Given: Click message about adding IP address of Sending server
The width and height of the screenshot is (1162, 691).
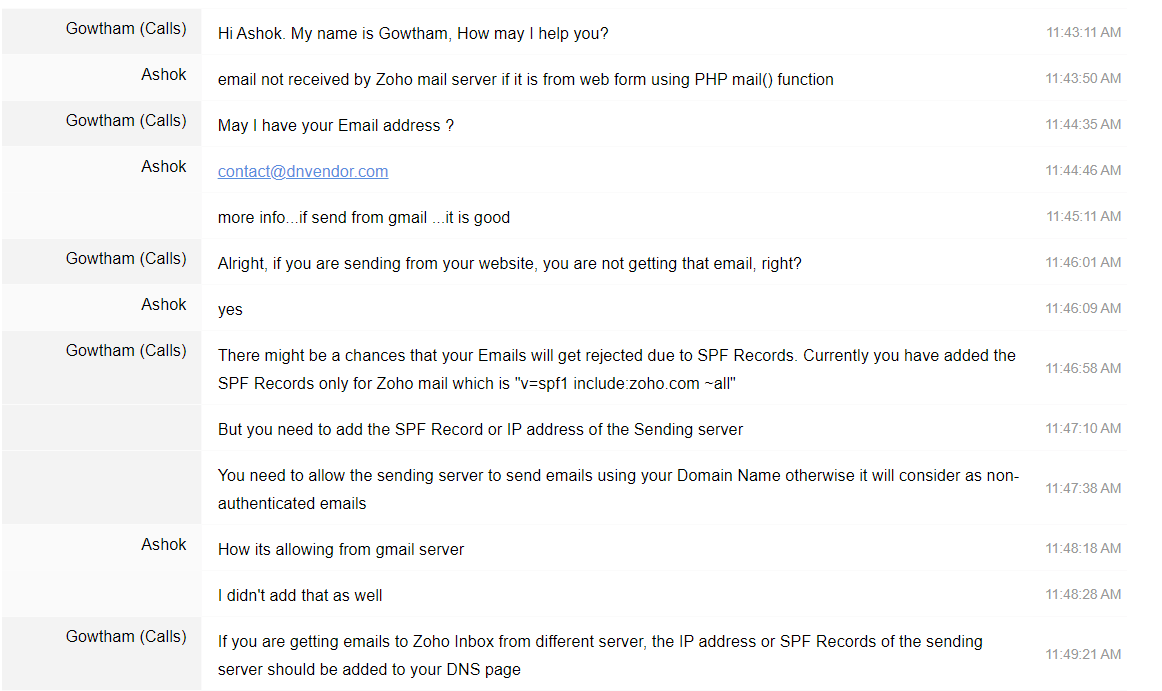Looking at the screenshot, I should (x=480, y=429).
